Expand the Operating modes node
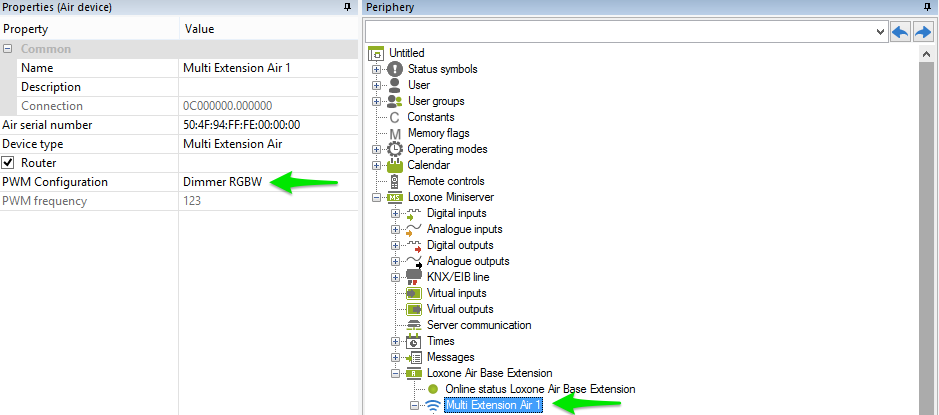Screen dimensions: 939x415 pos(376,149)
